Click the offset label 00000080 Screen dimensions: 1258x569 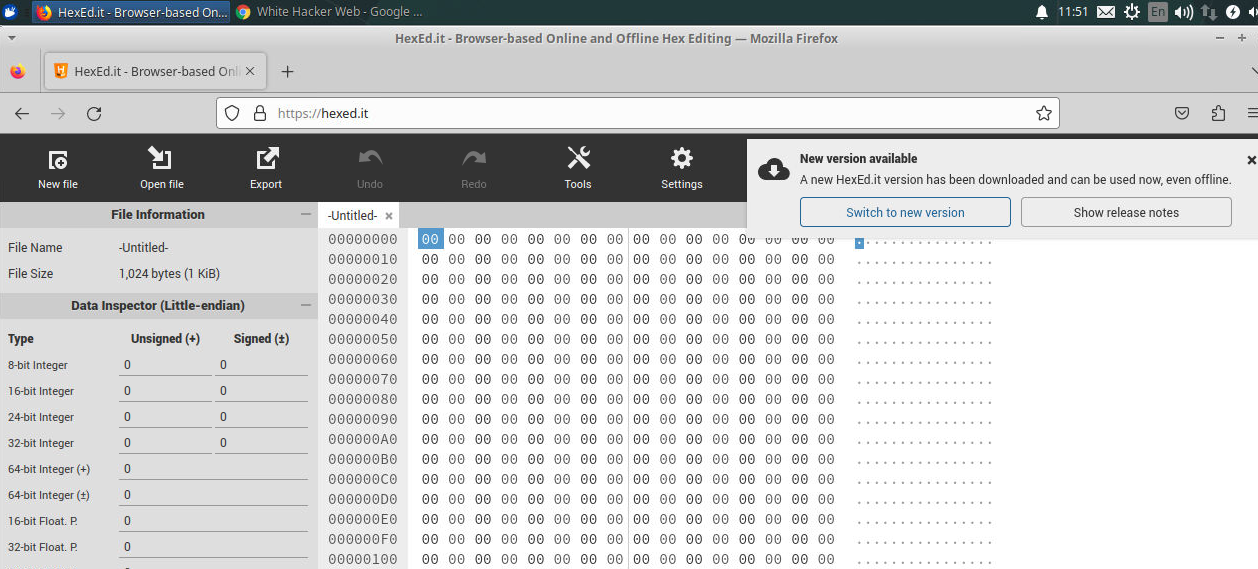click(363, 399)
